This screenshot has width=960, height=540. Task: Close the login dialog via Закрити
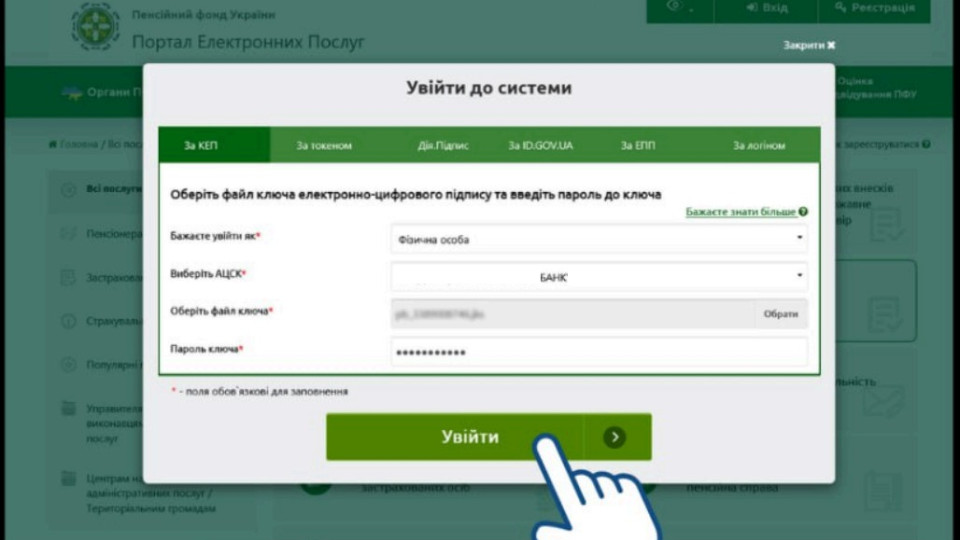809,45
